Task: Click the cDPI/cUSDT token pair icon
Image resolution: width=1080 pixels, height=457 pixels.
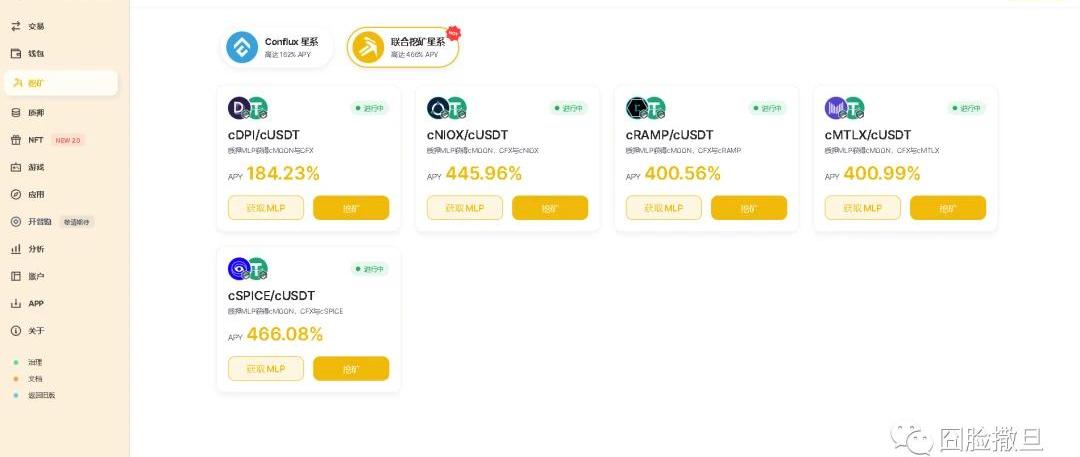Action: tap(248, 108)
